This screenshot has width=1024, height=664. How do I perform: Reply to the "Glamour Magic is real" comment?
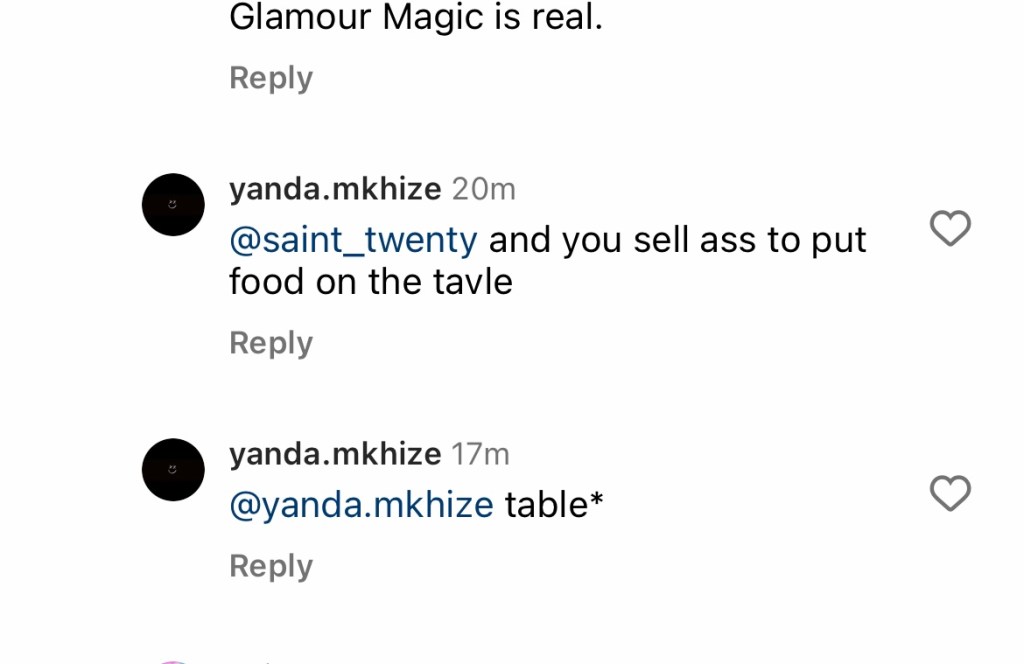[x=271, y=78]
